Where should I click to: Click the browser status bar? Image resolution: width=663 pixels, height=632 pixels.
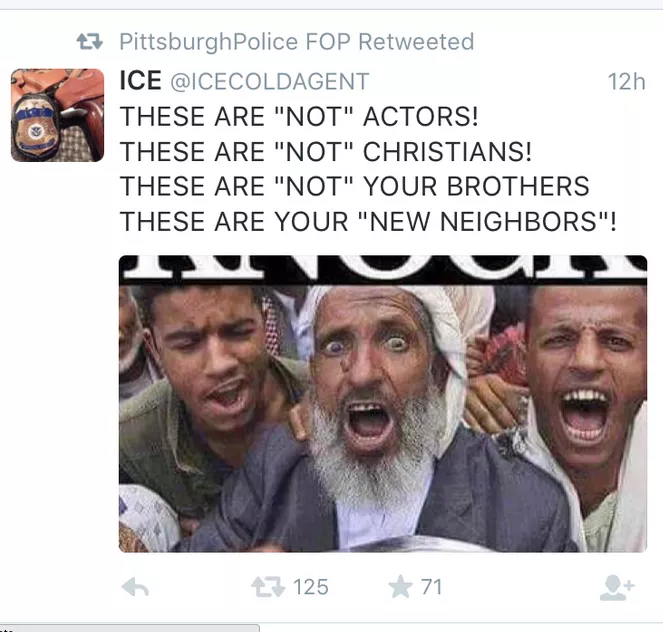pyautogui.click(x=129, y=628)
